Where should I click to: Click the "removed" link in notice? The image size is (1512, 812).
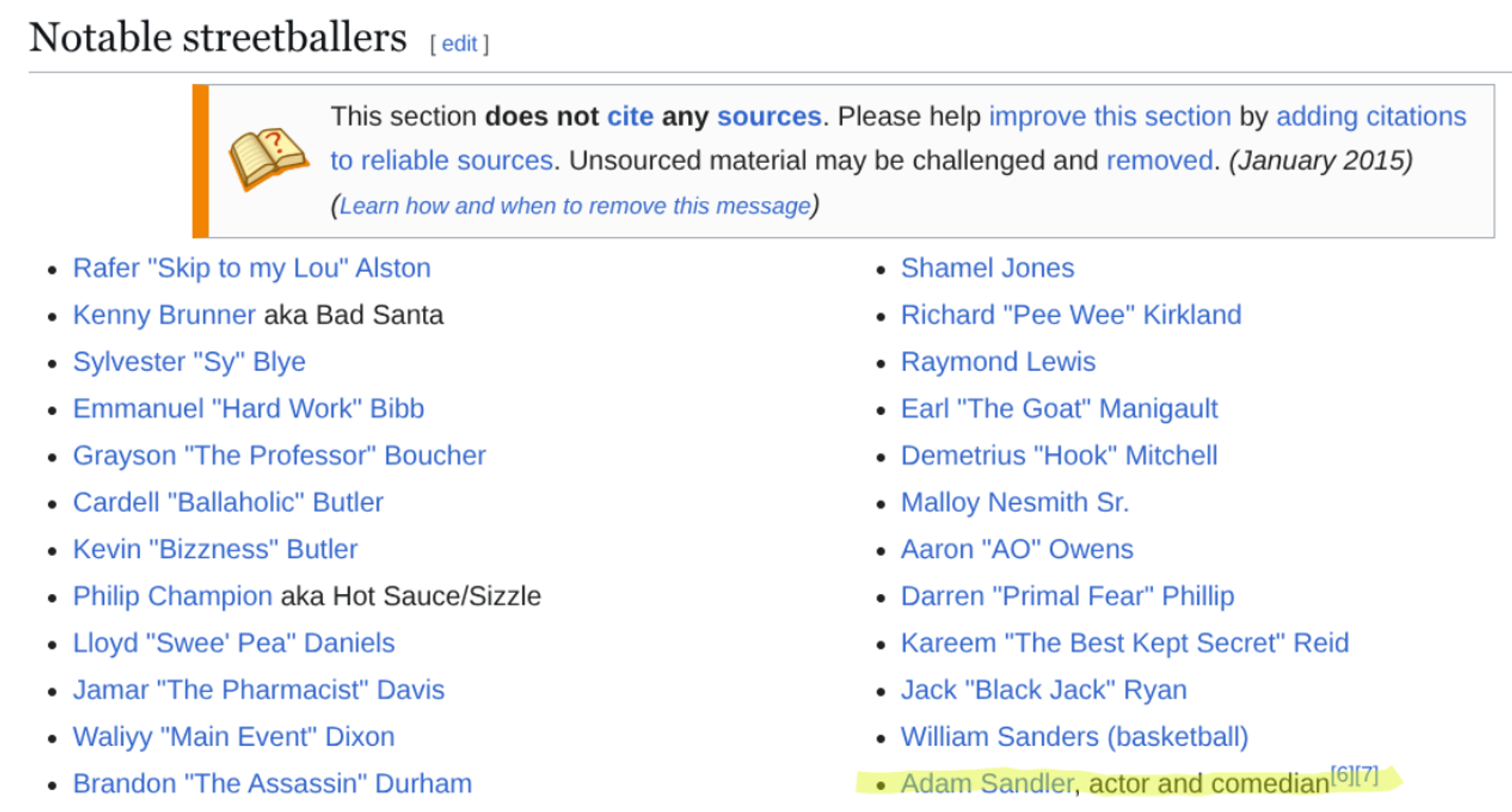1159,160
